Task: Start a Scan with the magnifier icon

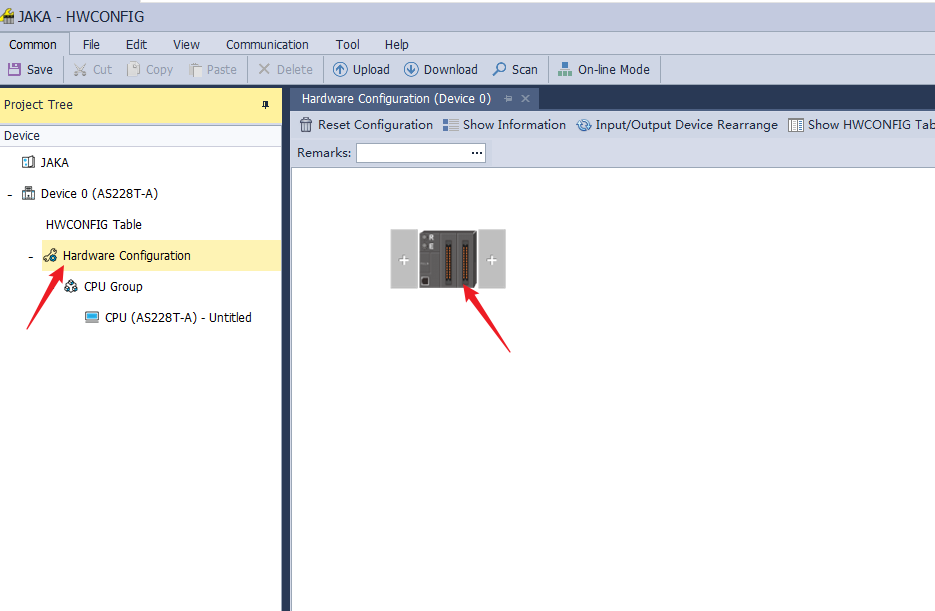Action: click(499, 70)
